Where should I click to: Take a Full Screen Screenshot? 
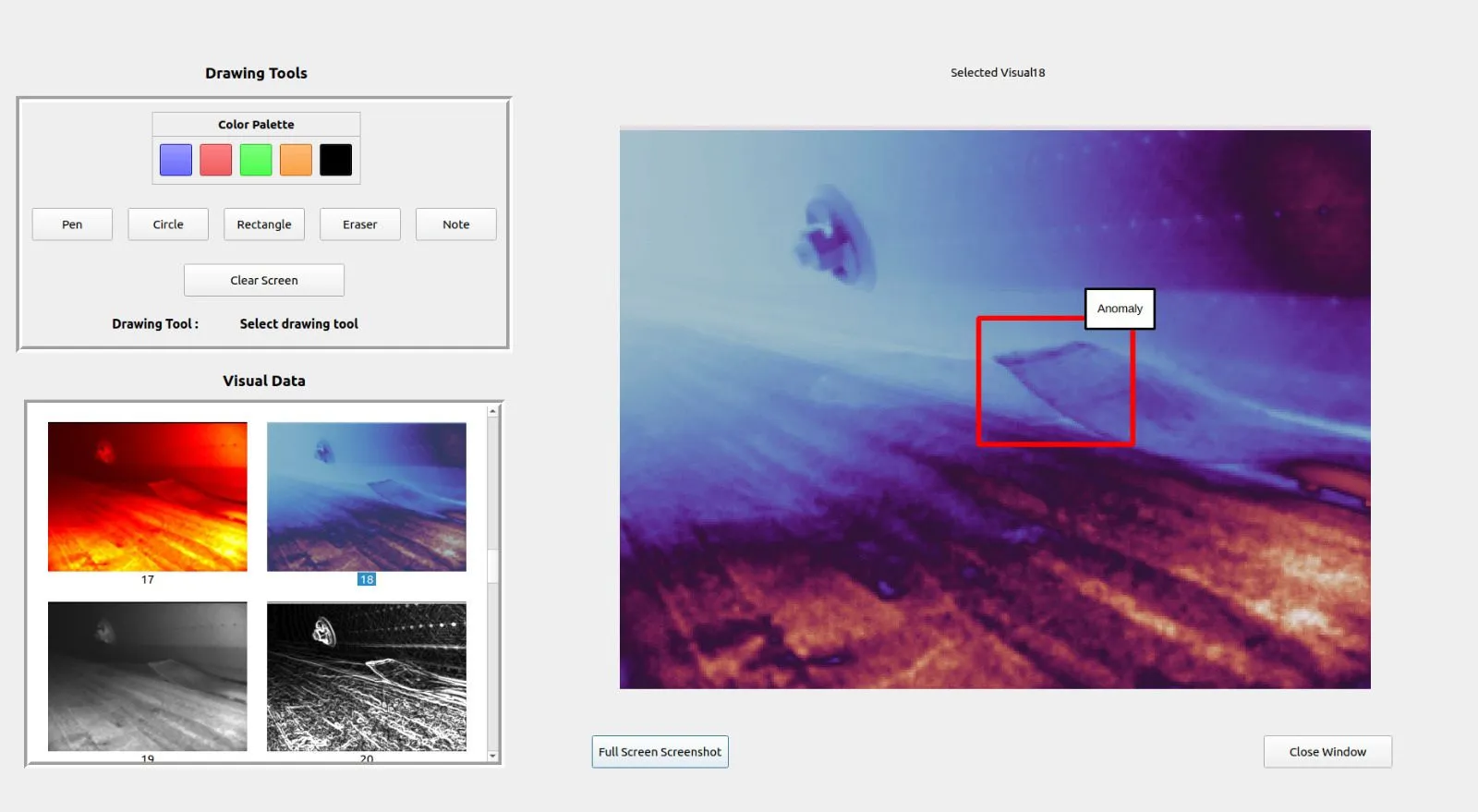[x=660, y=752]
